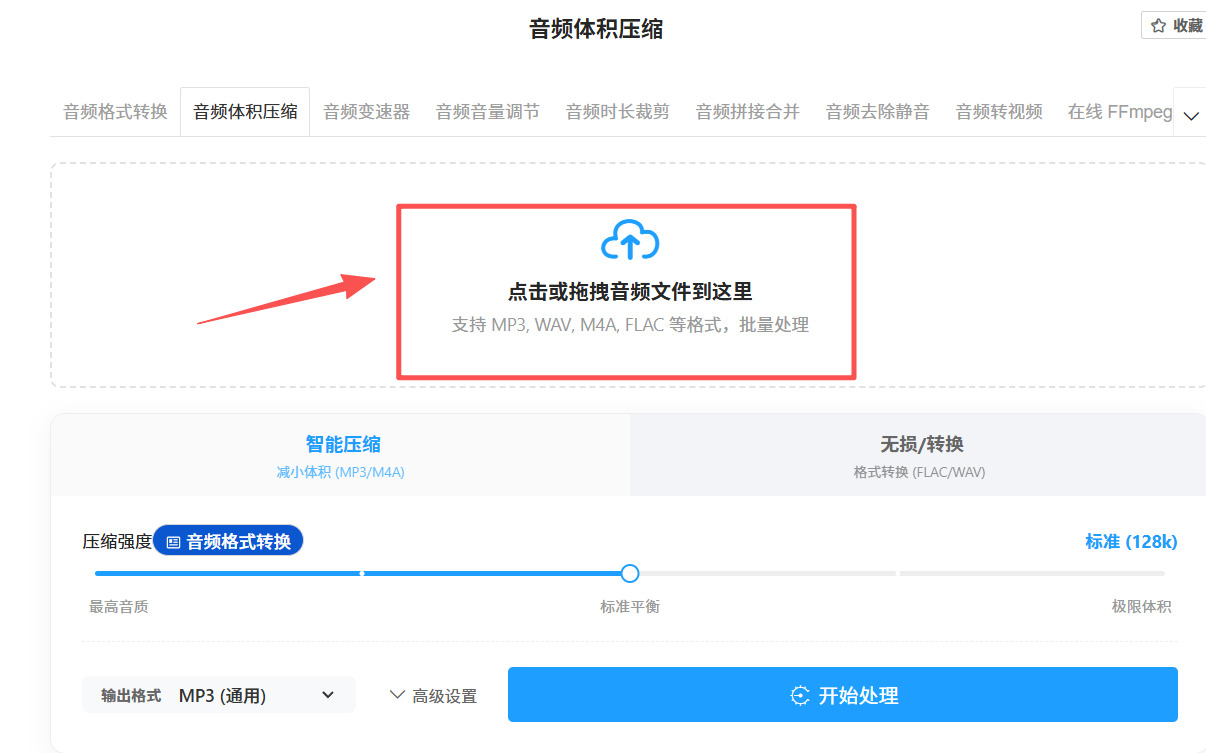Expand the tab overflow chevron

(1190, 116)
